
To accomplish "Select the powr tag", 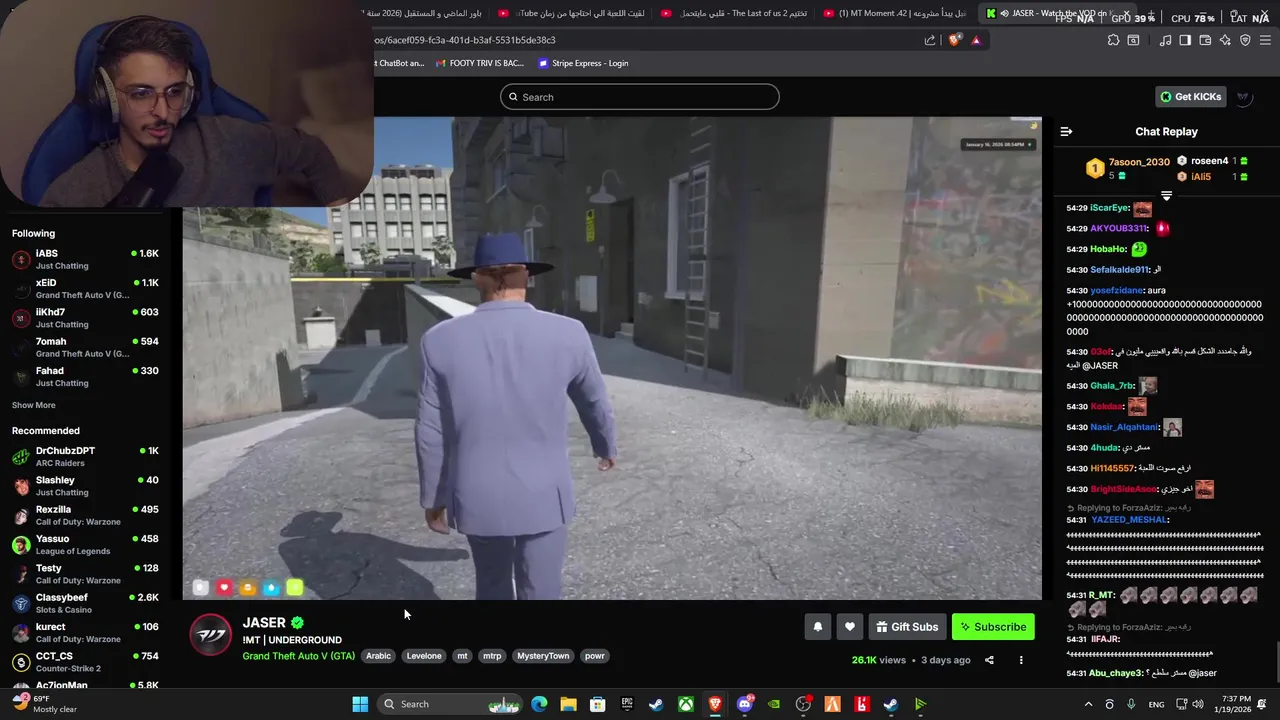I will pyautogui.click(x=595, y=656).
